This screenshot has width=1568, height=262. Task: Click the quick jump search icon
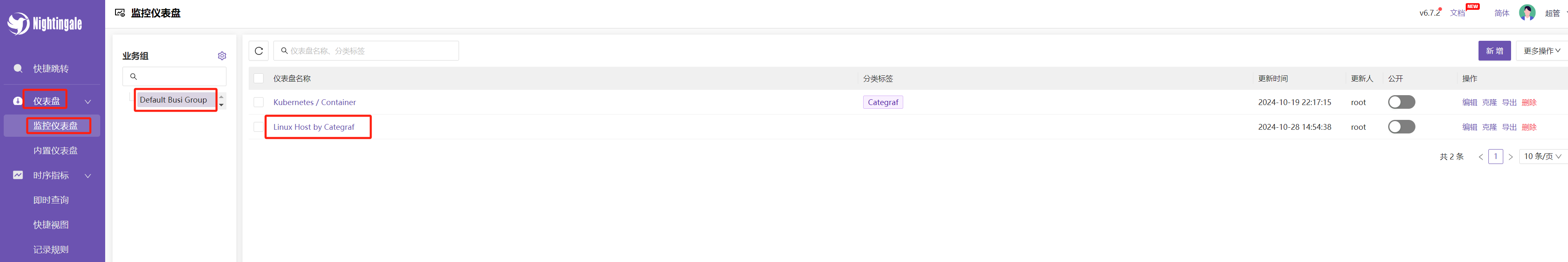(x=18, y=69)
